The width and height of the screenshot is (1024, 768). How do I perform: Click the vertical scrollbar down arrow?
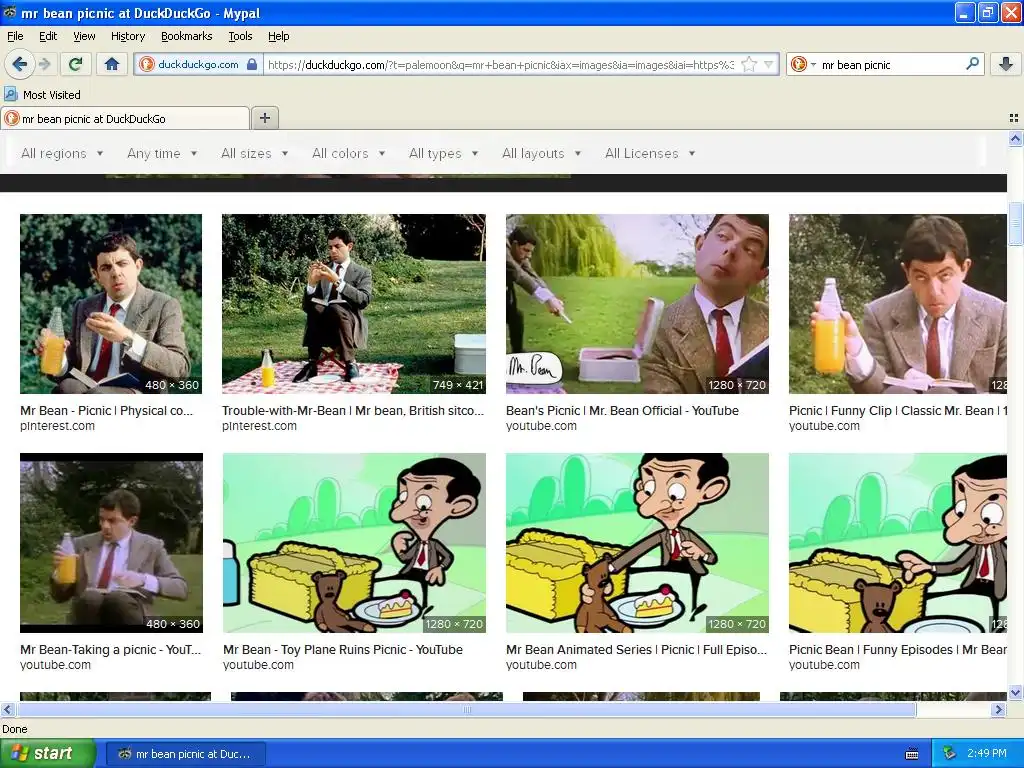click(1015, 692)
